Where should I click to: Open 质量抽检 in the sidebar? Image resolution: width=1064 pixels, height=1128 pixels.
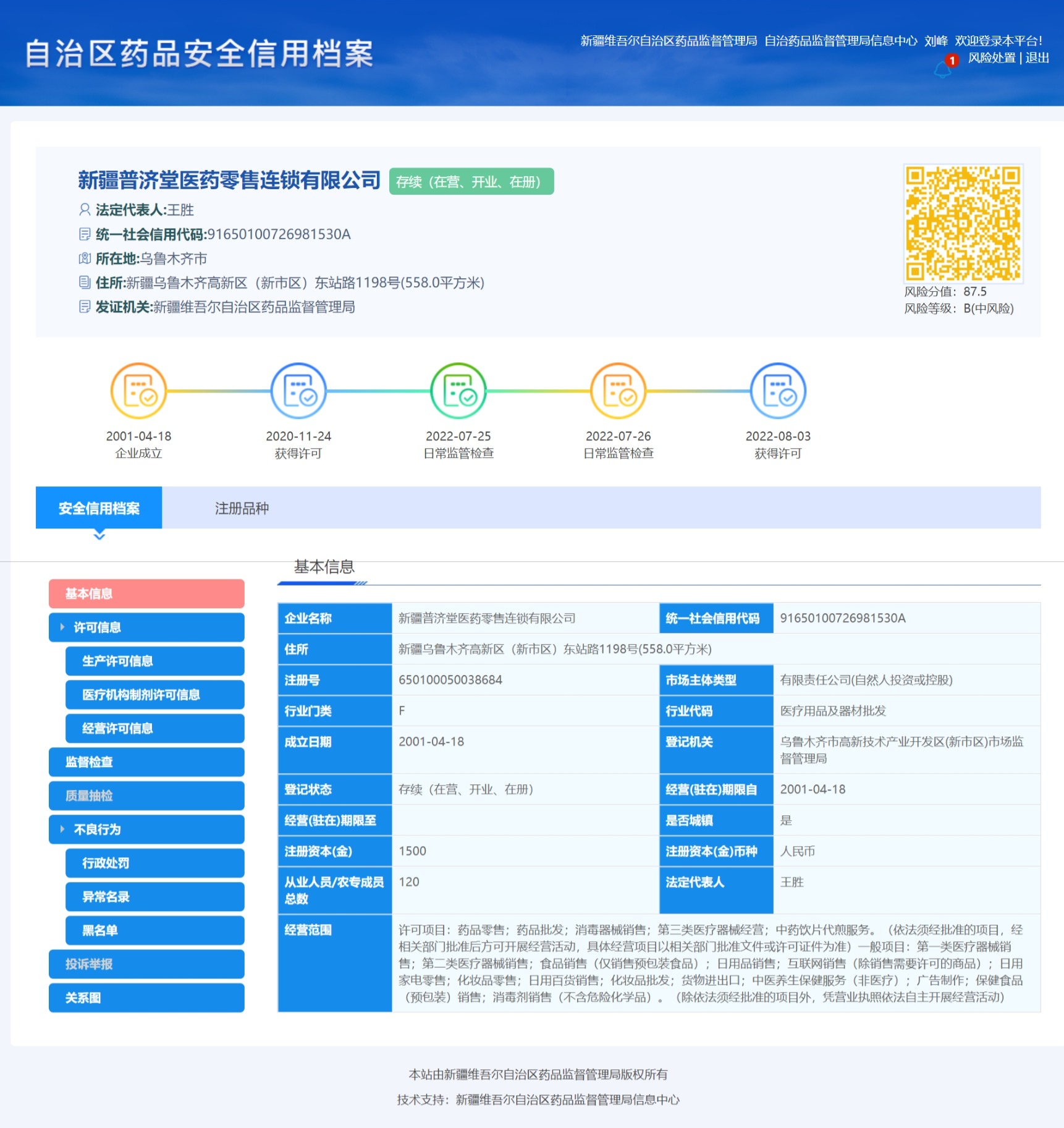click(146, 795)
